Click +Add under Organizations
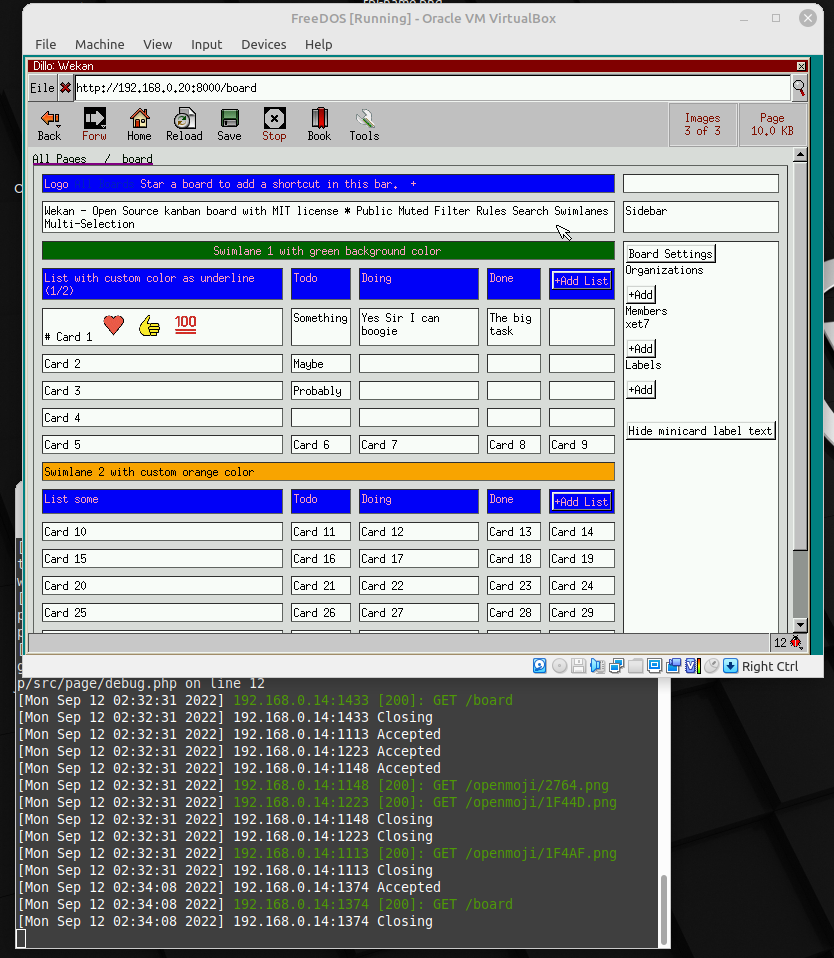 (641, 294)
